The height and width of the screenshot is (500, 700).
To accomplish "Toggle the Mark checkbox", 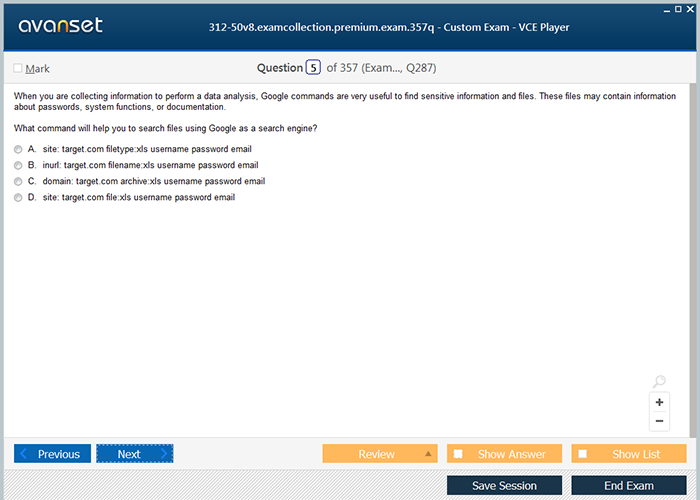I will click(18, 69).
